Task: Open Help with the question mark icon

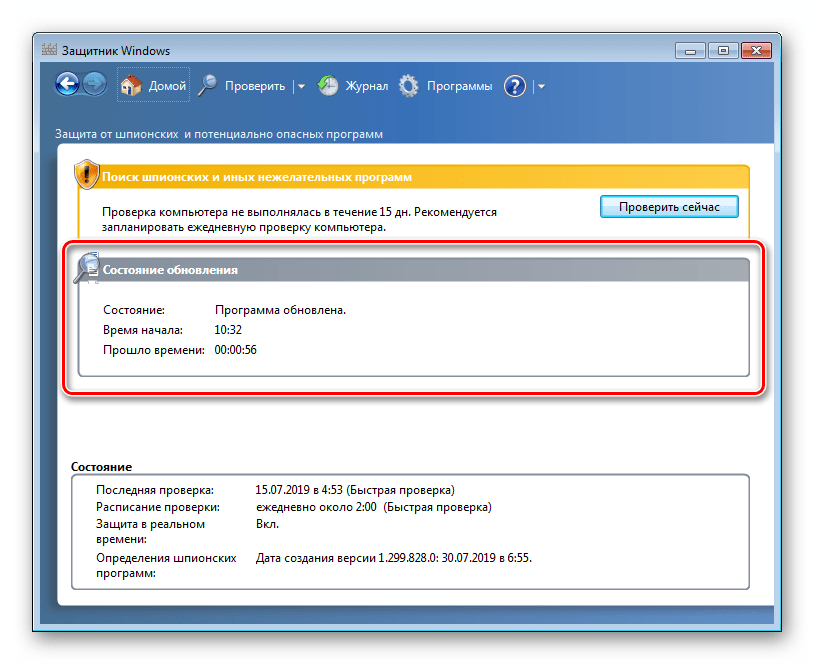Action: (515, 86)
